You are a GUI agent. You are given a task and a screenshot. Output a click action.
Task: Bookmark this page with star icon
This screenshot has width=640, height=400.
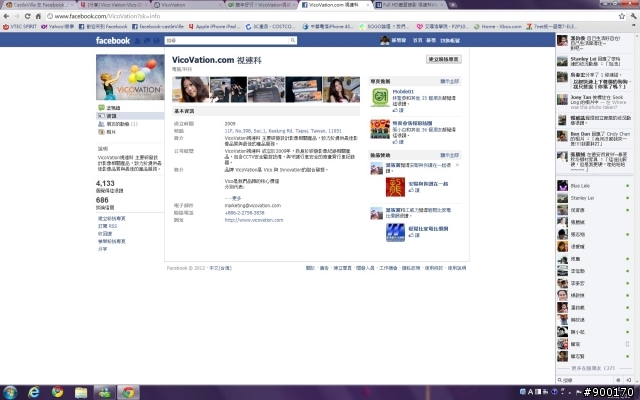[x=622, y=16]
